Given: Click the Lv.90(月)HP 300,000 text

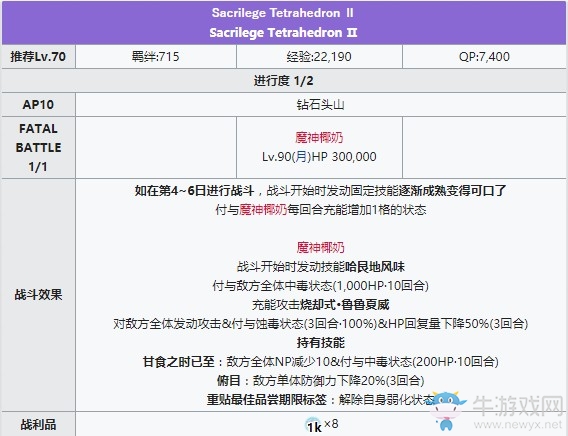Looking at the screenshot, I should click(x=319, y=156).
